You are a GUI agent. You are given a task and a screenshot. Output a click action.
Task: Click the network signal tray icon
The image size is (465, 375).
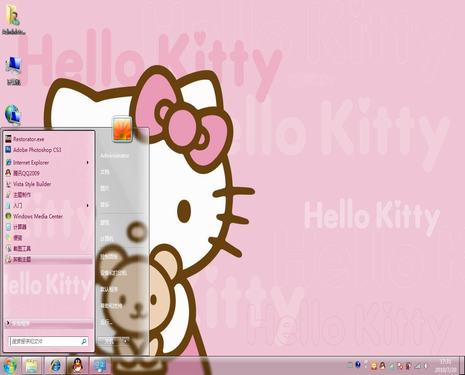point(418,366)
